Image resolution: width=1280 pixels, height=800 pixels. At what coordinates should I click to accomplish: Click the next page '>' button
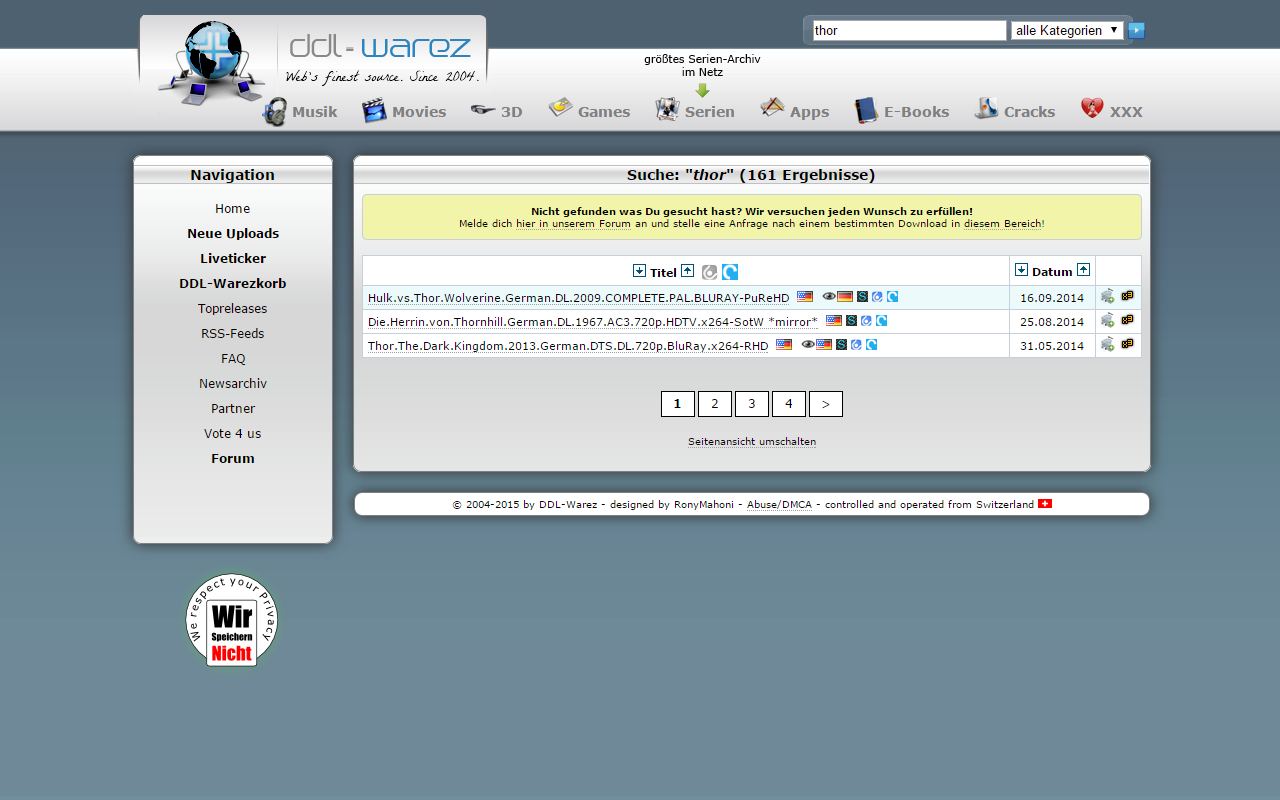826,404
